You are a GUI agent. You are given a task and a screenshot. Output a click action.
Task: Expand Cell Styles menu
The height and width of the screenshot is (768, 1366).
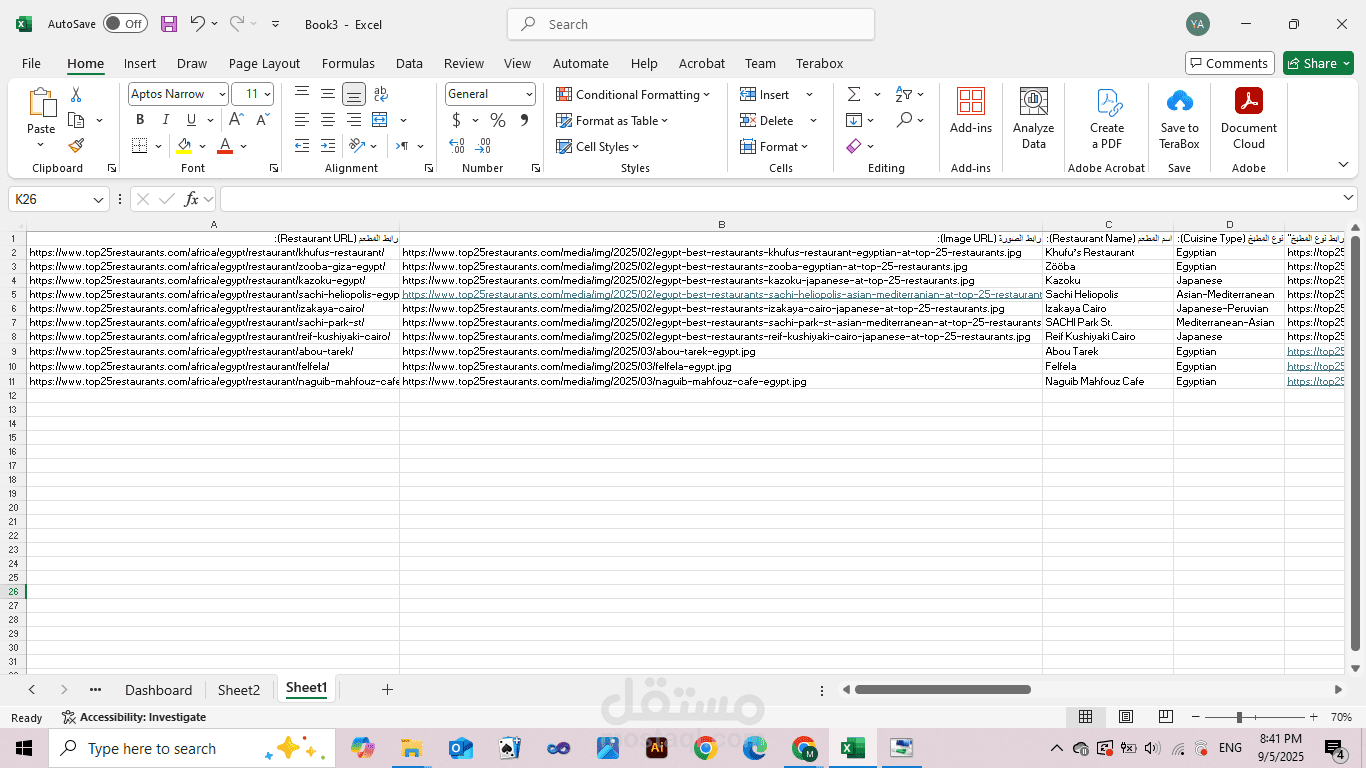598,146
